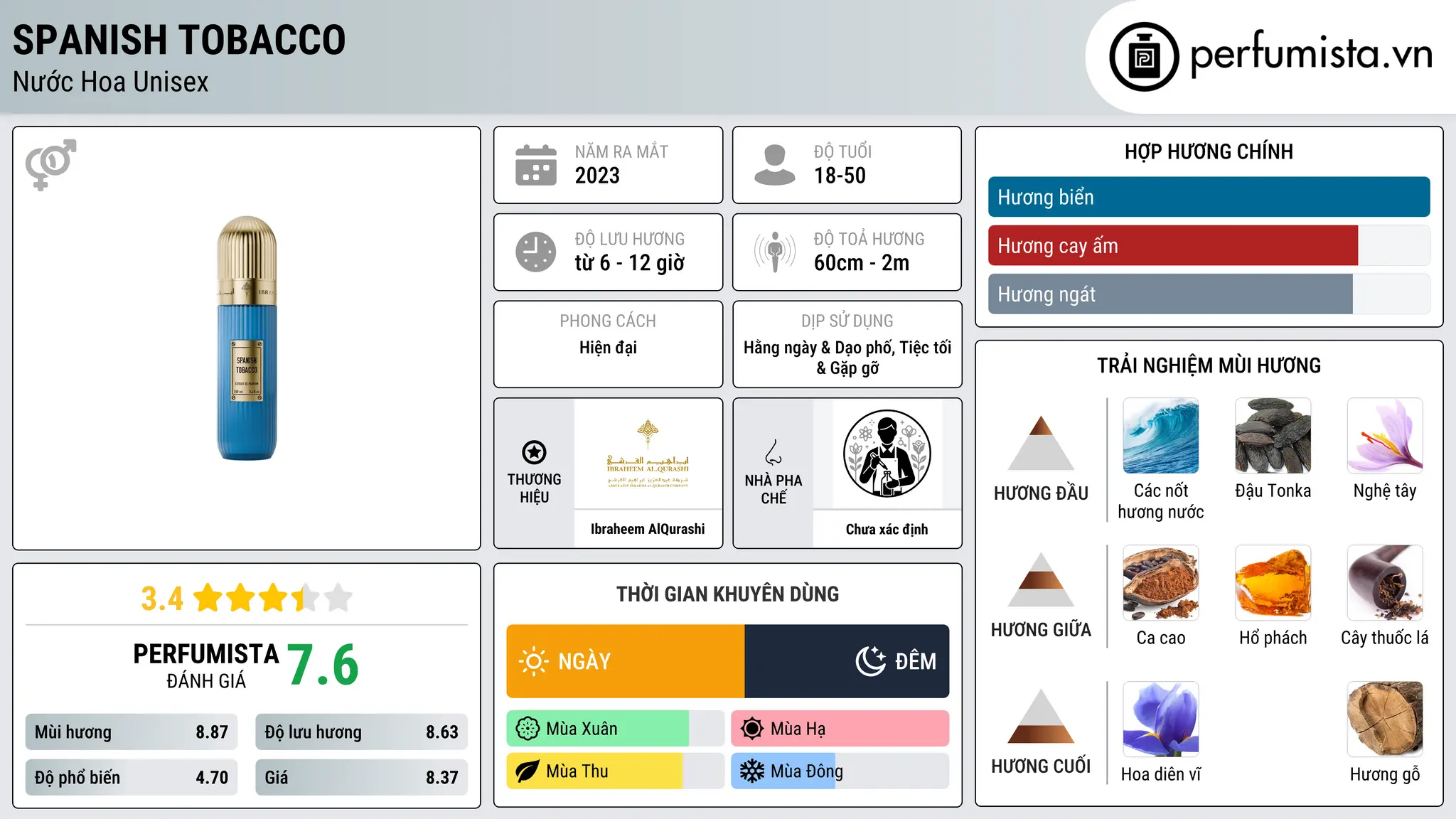Screen dimensions: 1456x819
Task: Click the launch year 2023
Action: (597, 176)
